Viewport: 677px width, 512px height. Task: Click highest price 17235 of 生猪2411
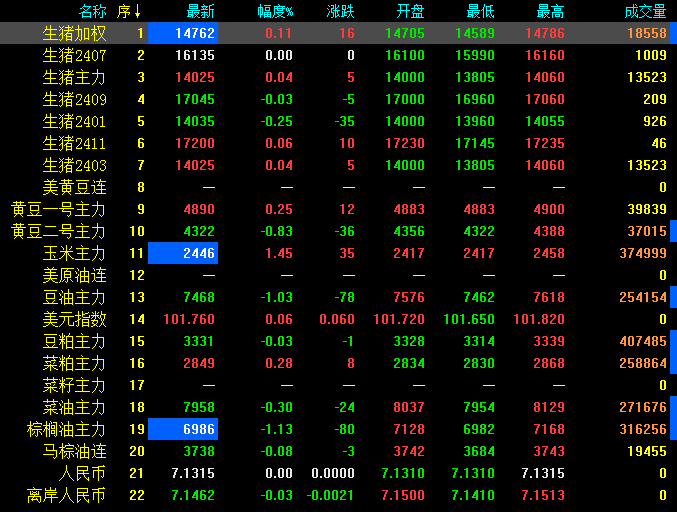544,143
